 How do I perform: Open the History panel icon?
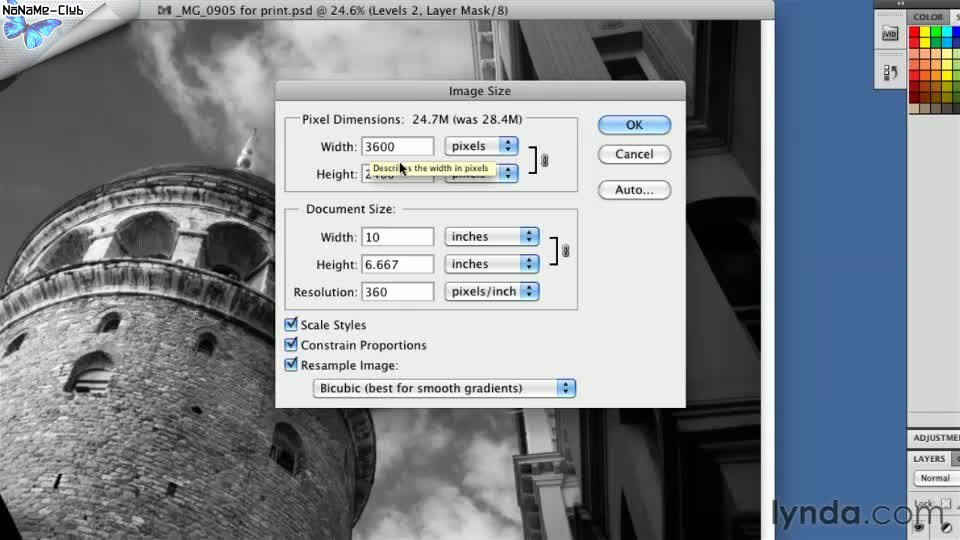[x=889, y=73]
